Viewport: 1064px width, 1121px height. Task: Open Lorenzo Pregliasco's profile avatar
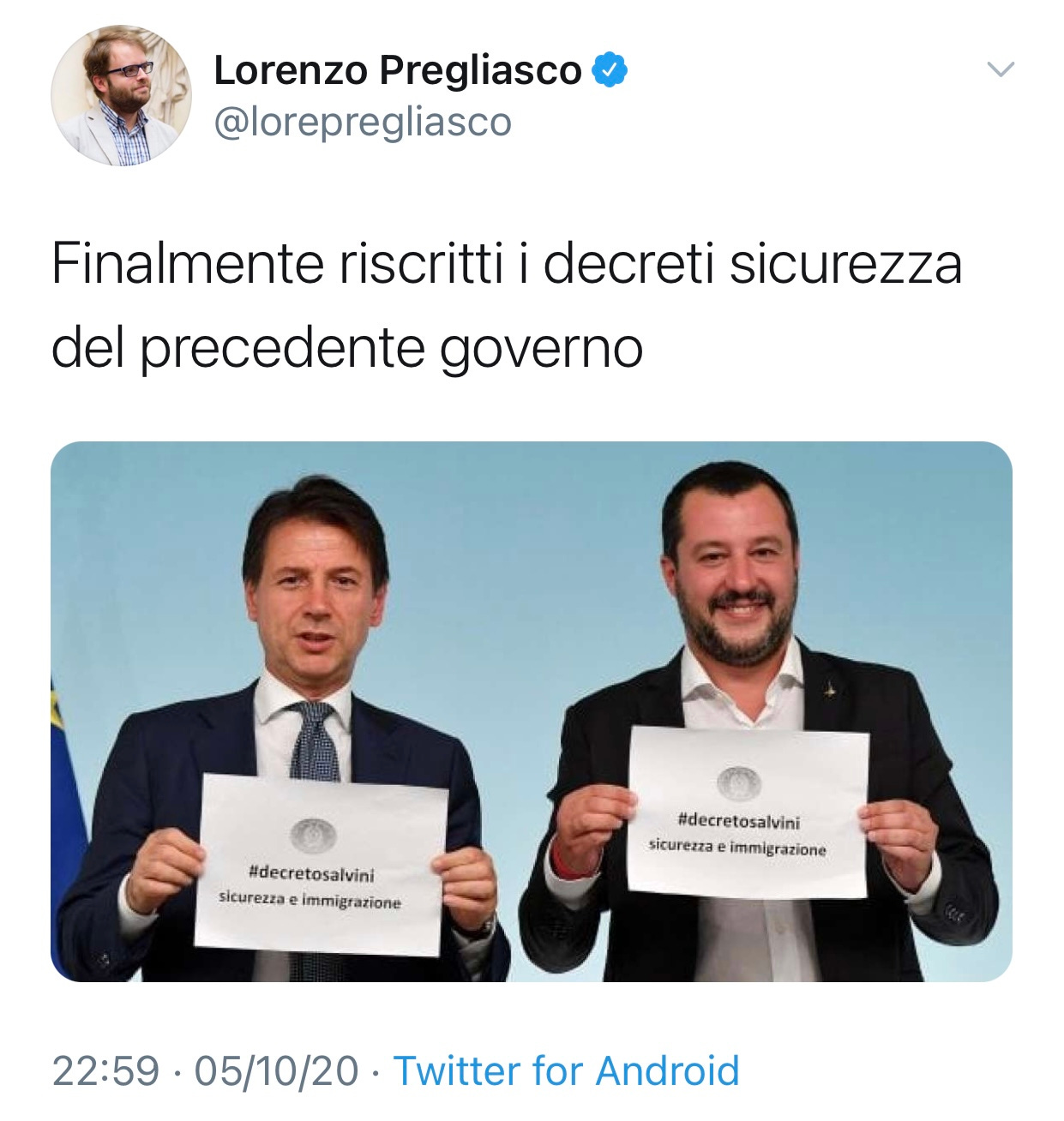click(121, 95)
